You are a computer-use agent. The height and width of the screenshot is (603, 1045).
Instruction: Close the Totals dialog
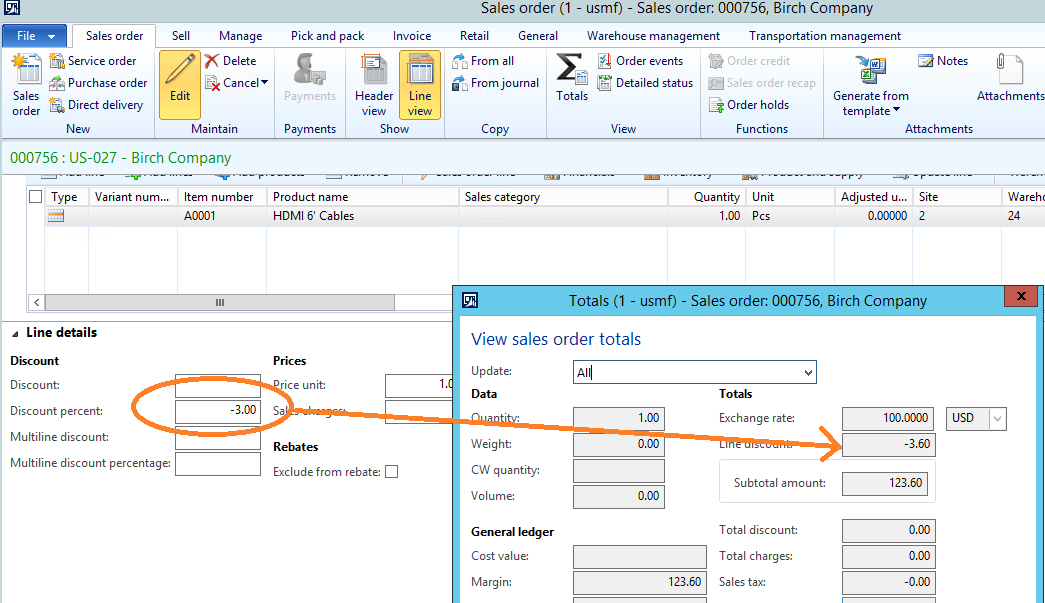point(1021,297)
